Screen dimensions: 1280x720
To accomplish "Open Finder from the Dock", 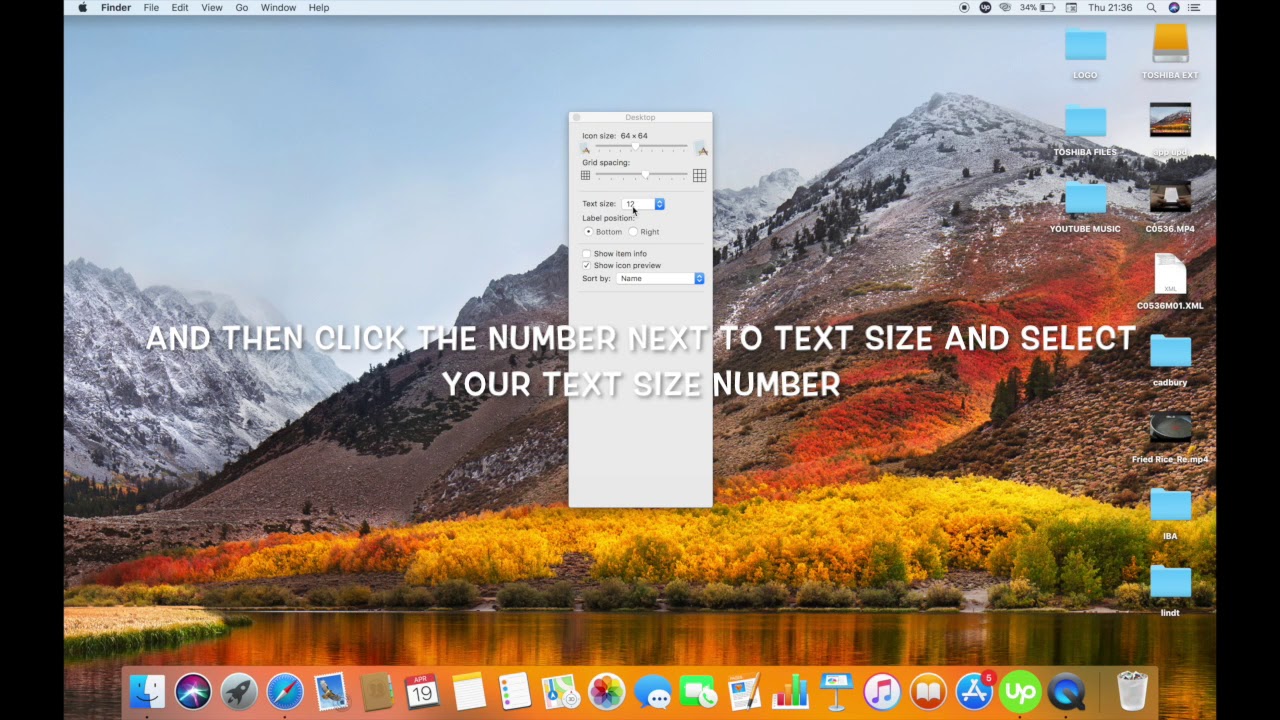I will [x=148, y=692].
